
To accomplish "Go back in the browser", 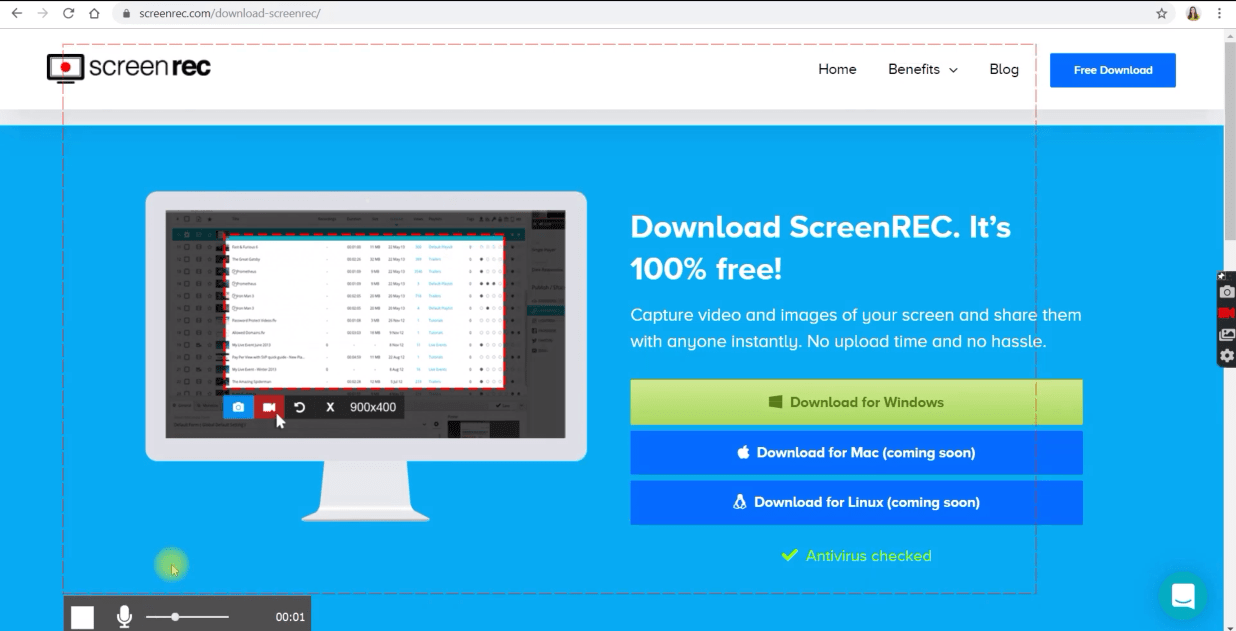I will [16, 14].
